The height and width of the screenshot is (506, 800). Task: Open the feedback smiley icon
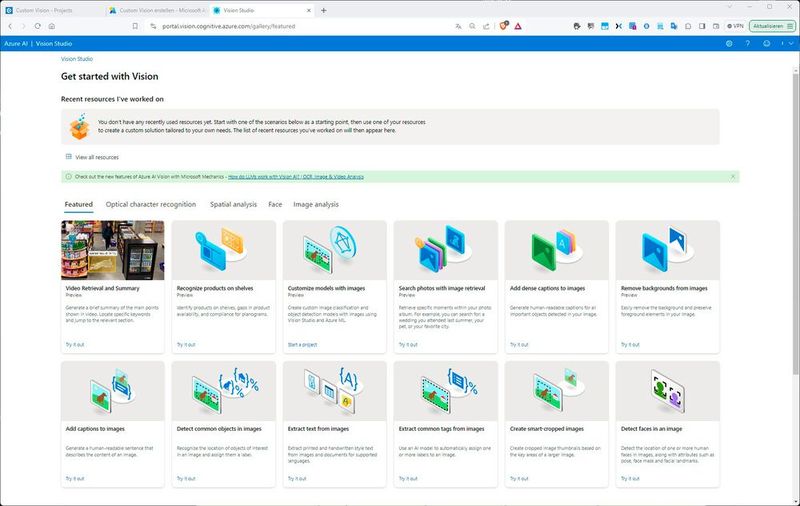click(x=766, y=44)
